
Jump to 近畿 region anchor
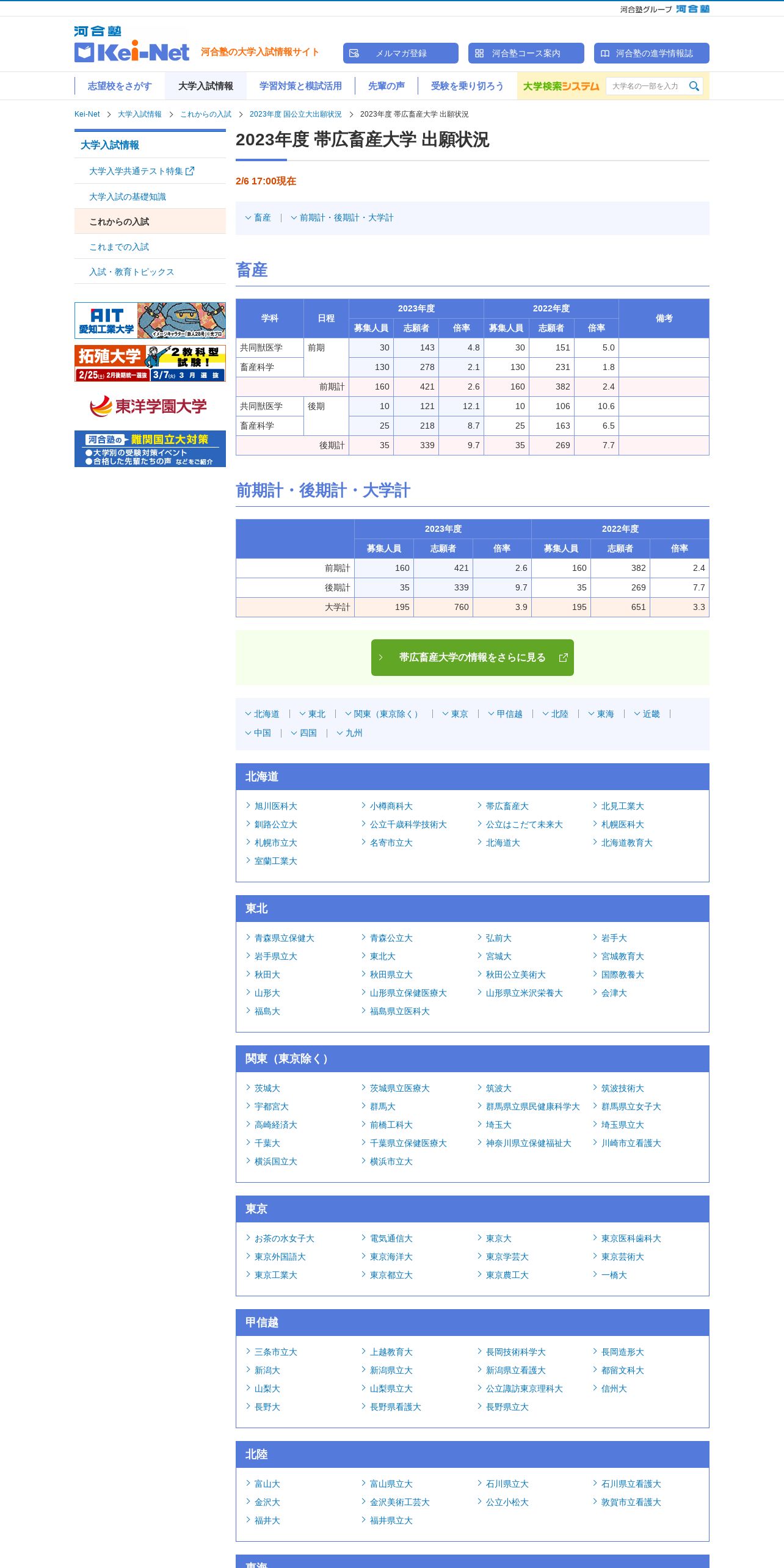(x=647, y=714)
